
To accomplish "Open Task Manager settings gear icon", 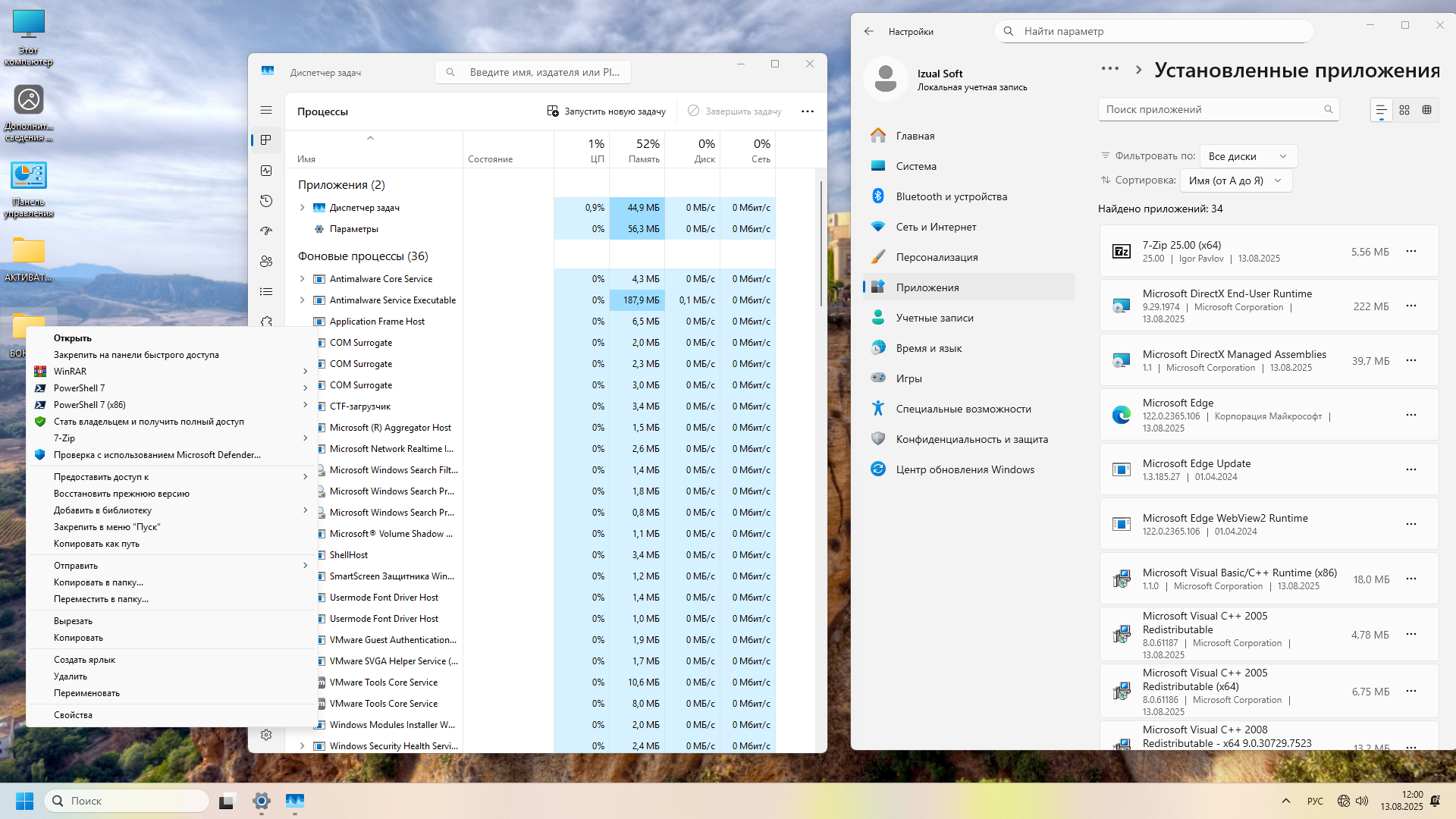I will click(x=266, y=735).
